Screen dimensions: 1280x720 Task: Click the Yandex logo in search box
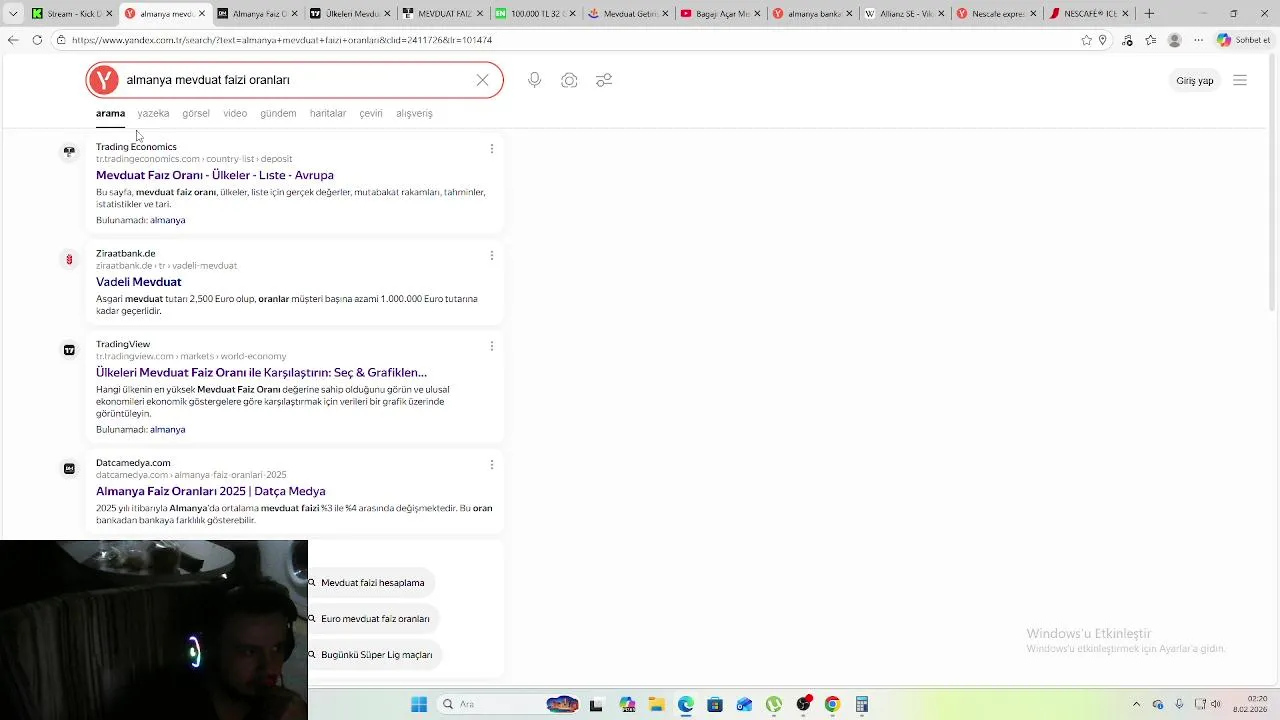pos(103,80)
